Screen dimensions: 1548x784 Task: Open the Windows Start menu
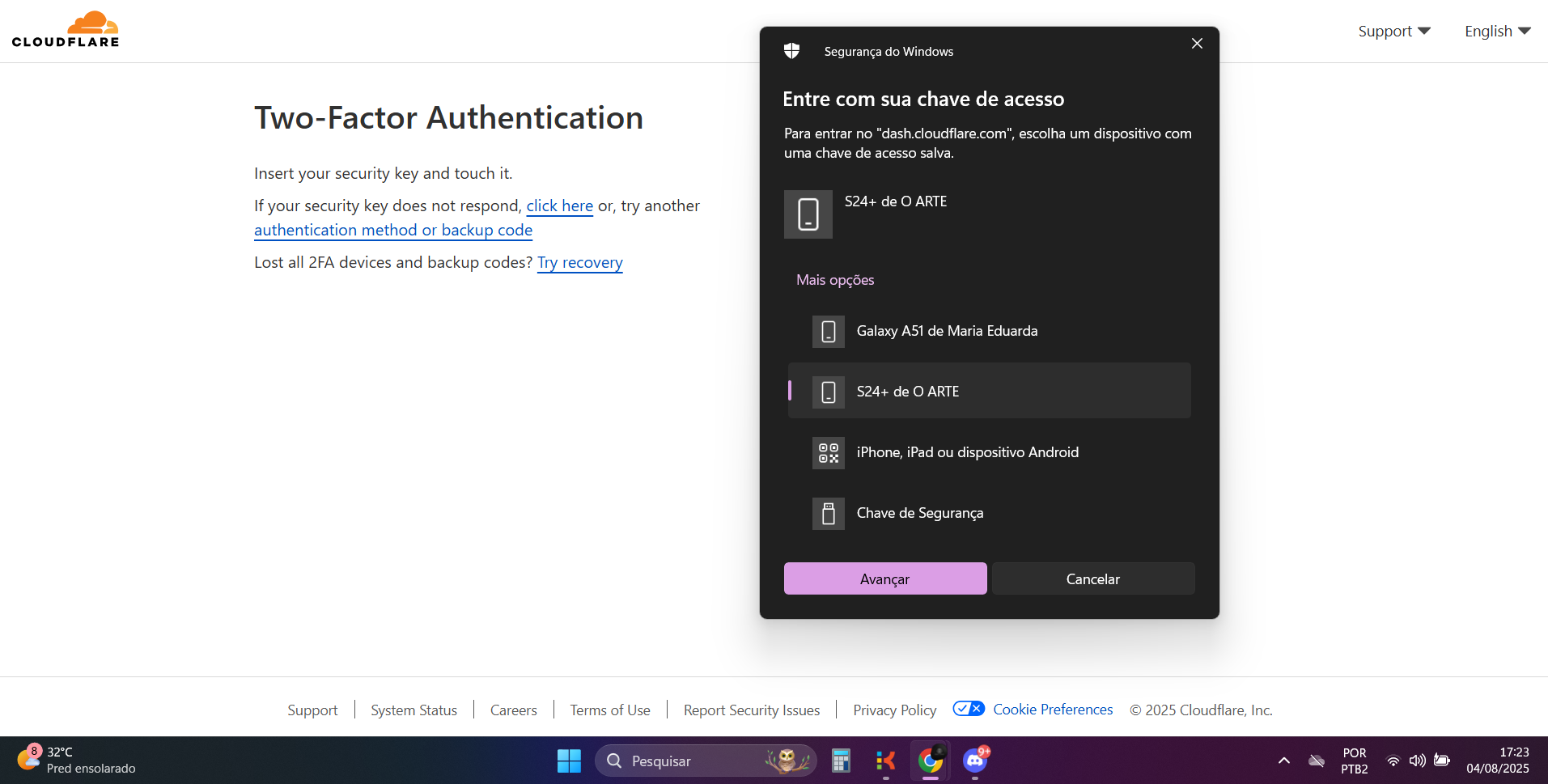coord(569,761)
